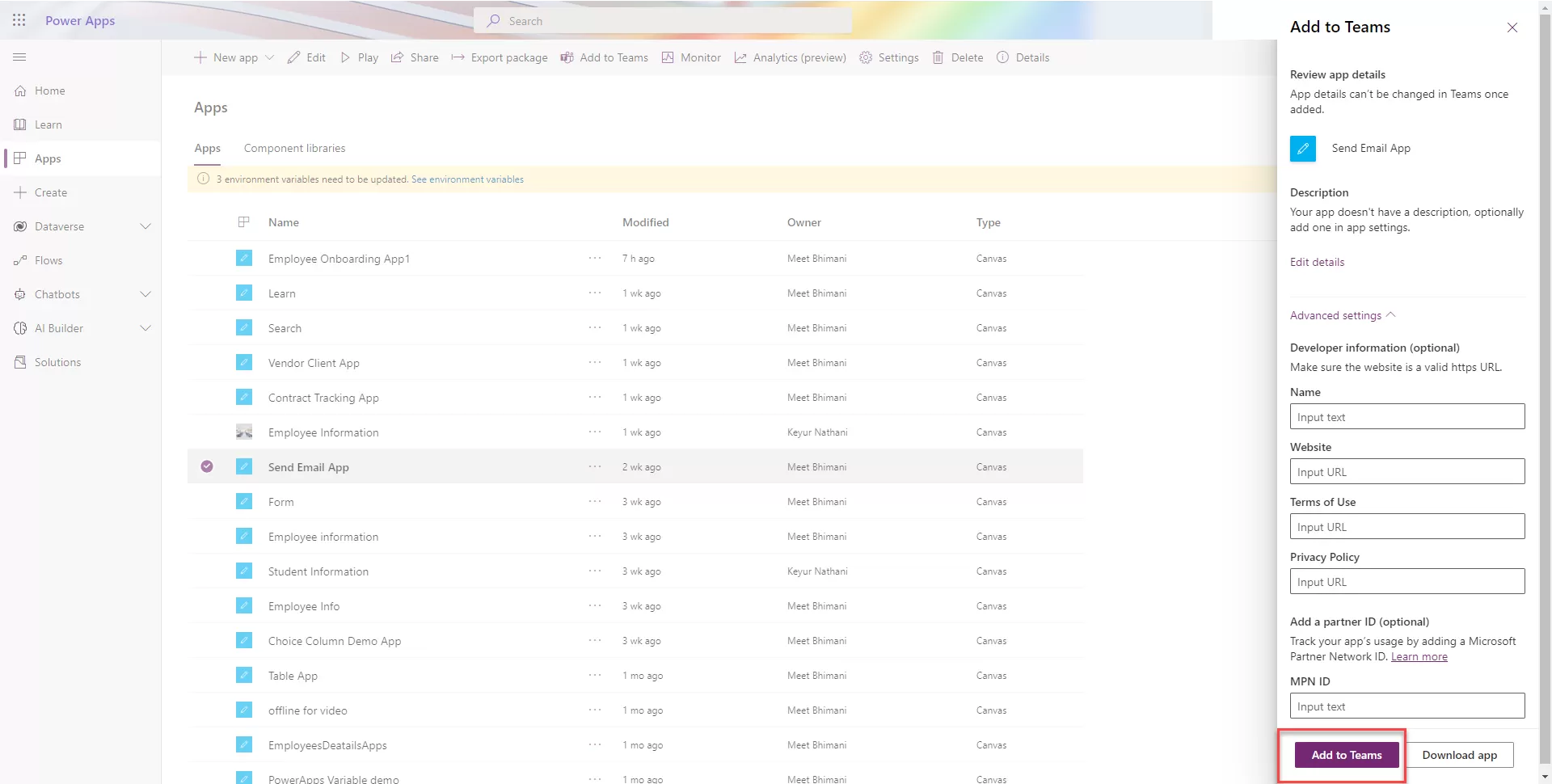Viewport: 1552px width, 784px height.
Task: Click the See environment variables link
Action: pyautogui.click(x=467, y=179)
